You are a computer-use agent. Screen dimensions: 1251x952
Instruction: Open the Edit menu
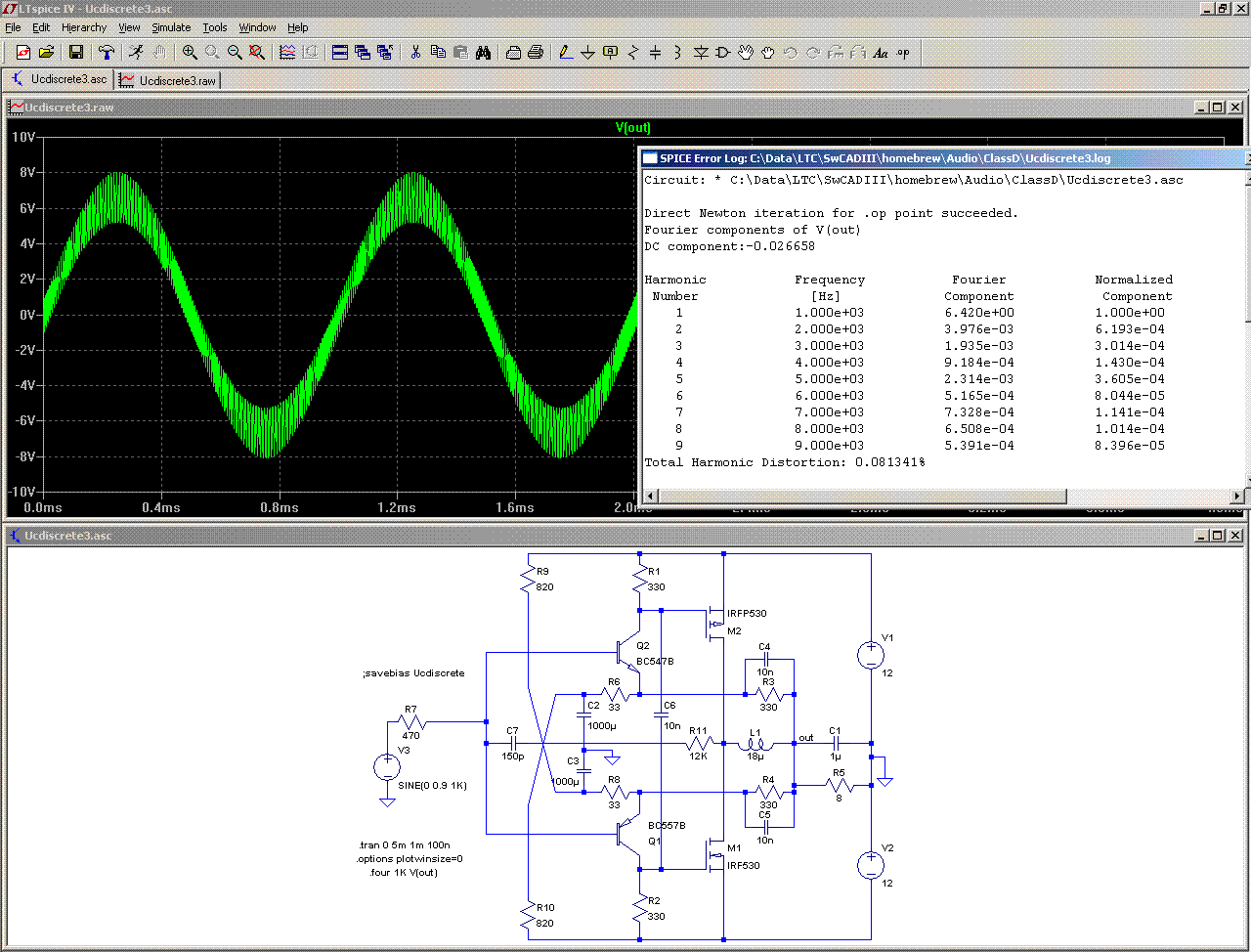click(x=41, y=27)
